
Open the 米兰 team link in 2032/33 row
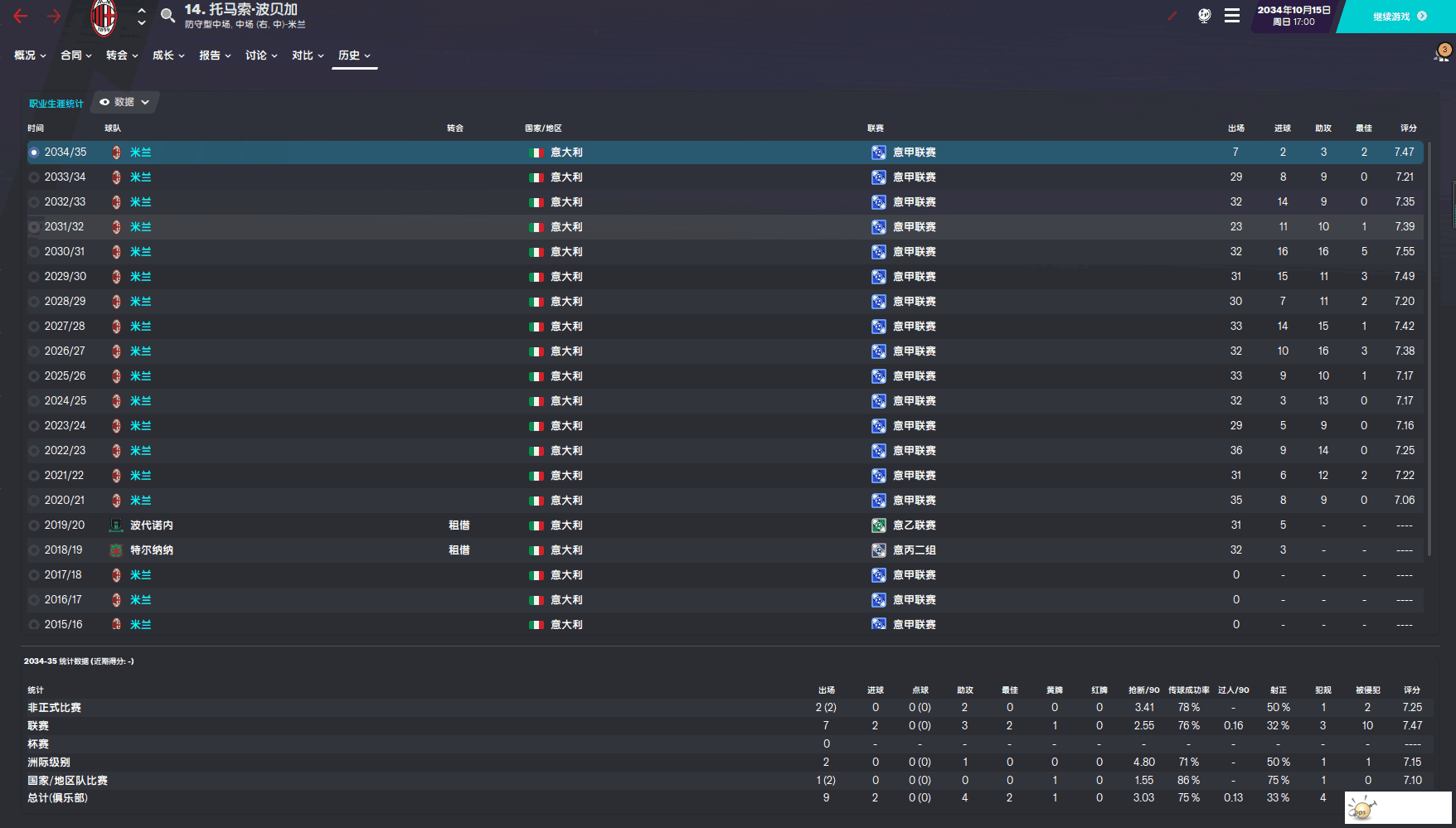click(140, 202)
